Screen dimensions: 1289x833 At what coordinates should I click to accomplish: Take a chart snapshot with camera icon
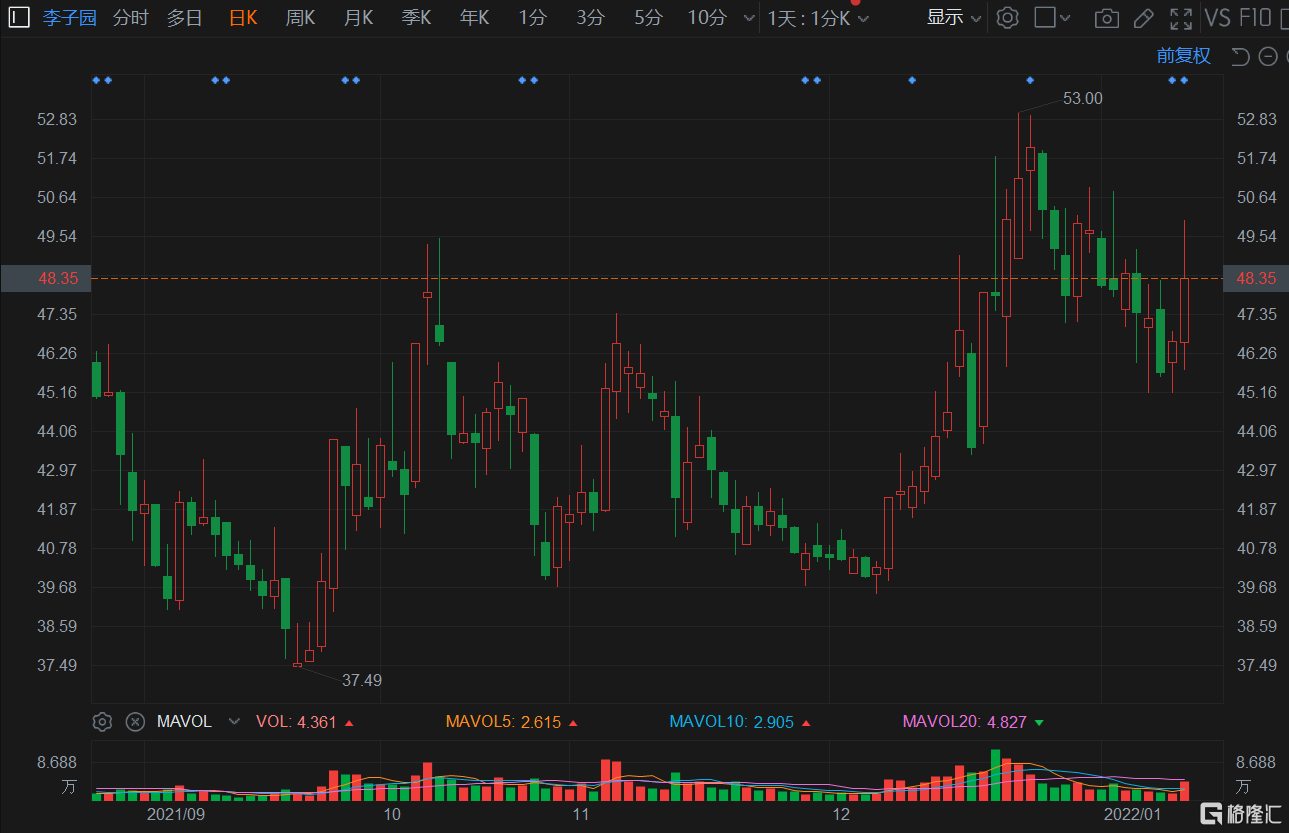click(x=1106, y=18)
